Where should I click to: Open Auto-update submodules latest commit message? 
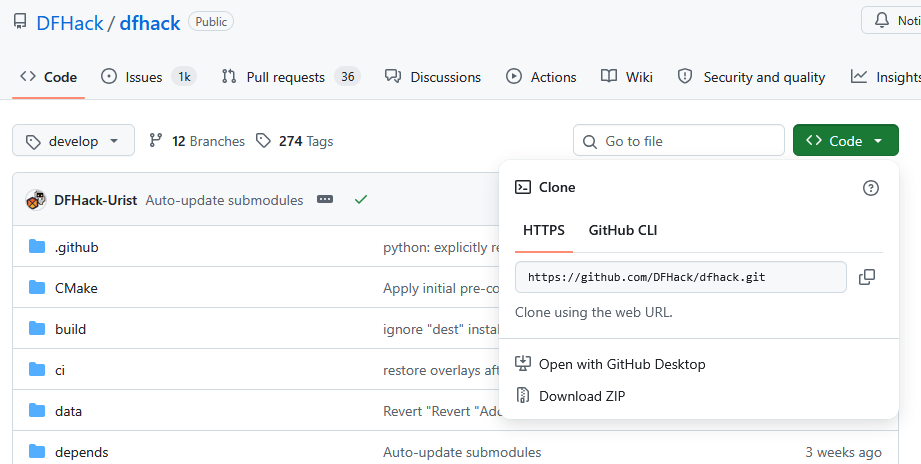coord(224,200)
